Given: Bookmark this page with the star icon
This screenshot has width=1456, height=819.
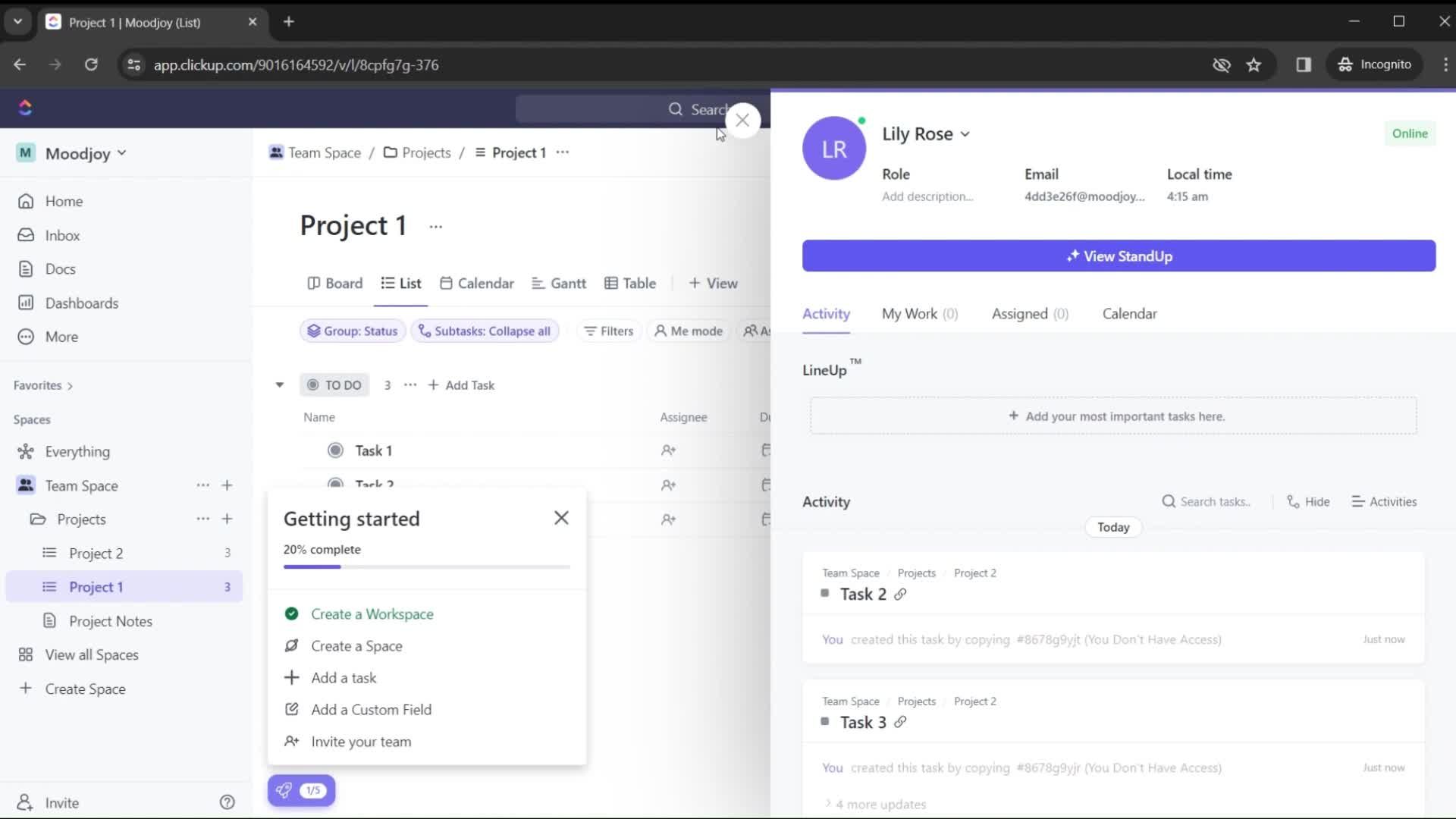Looking at the screenshot, I should [x=1254, y=65].
